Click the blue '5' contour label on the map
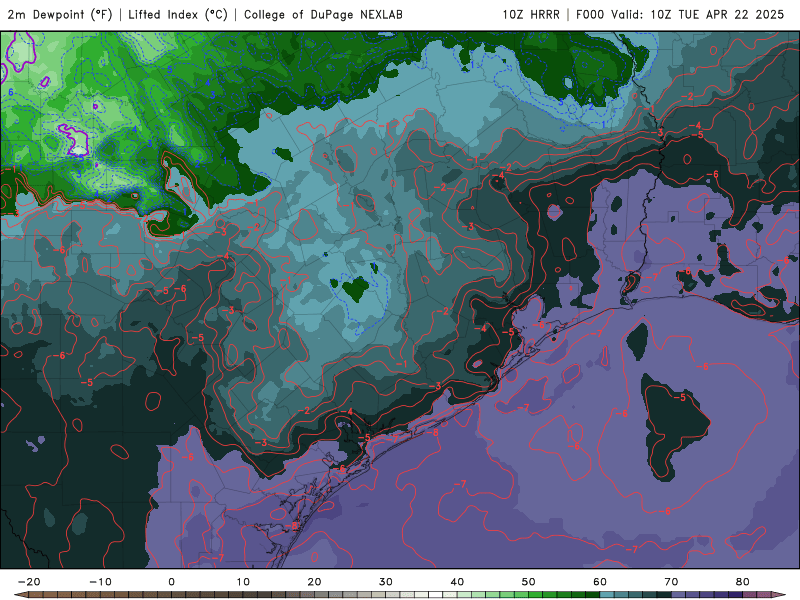 pyautogui.click(x=170, y=70)
